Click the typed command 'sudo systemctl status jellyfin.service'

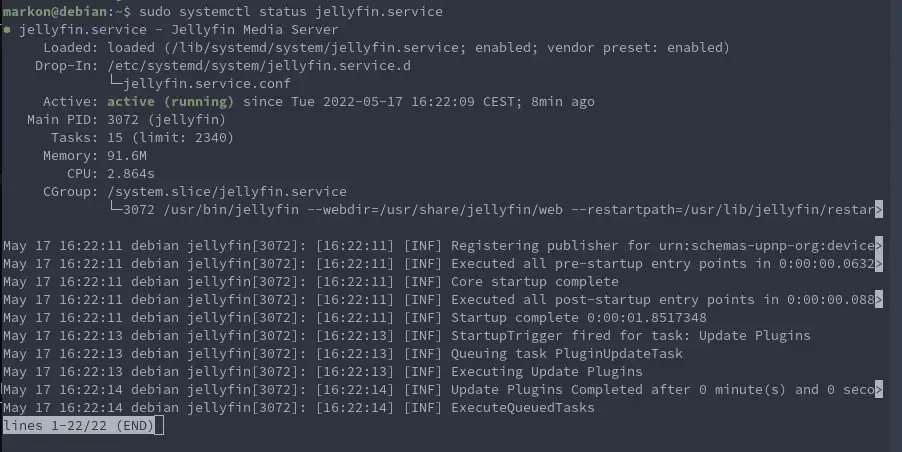291,12
